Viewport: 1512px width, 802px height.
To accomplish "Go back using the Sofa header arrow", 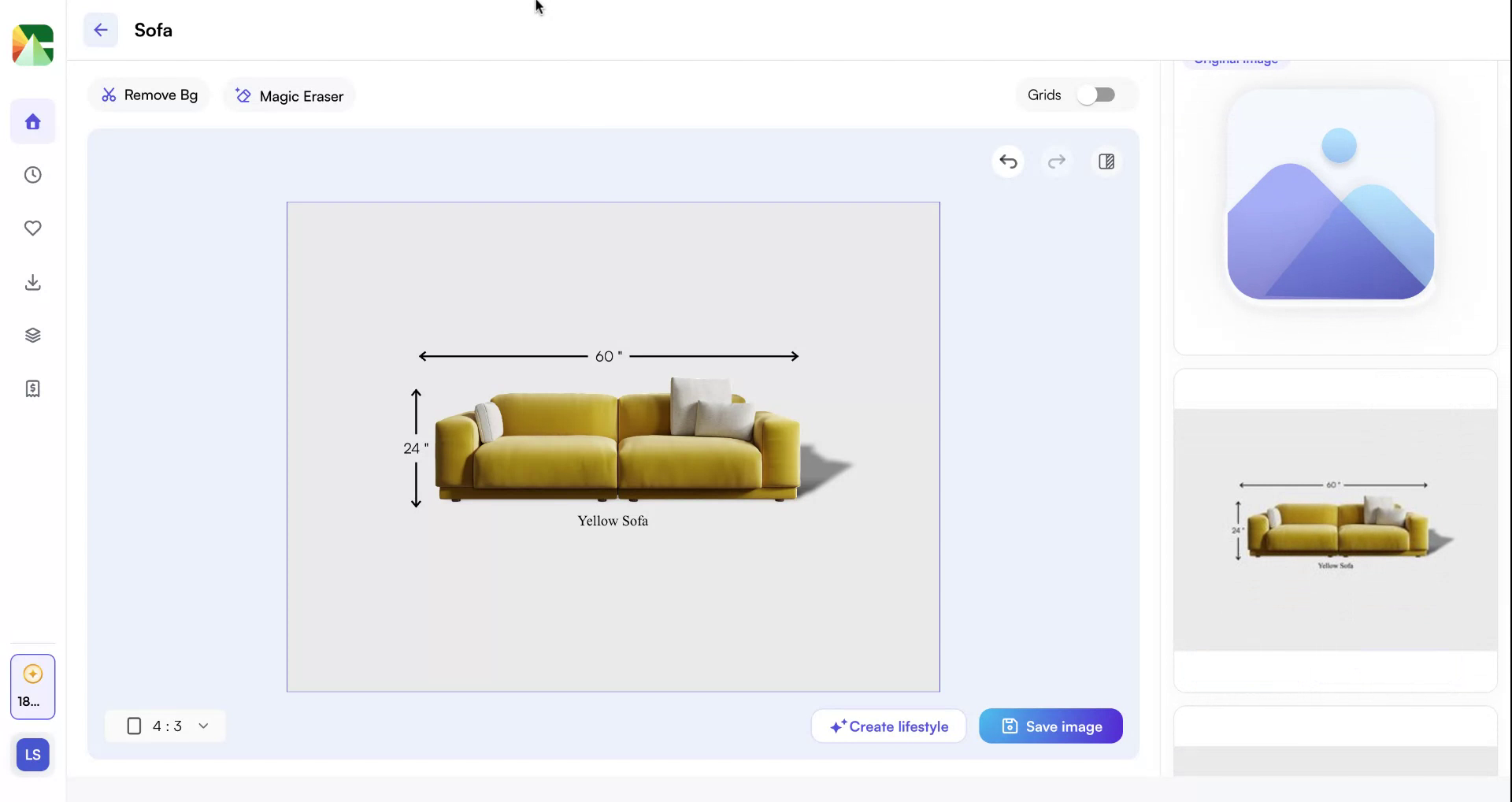I will click(x=100, y=30).
